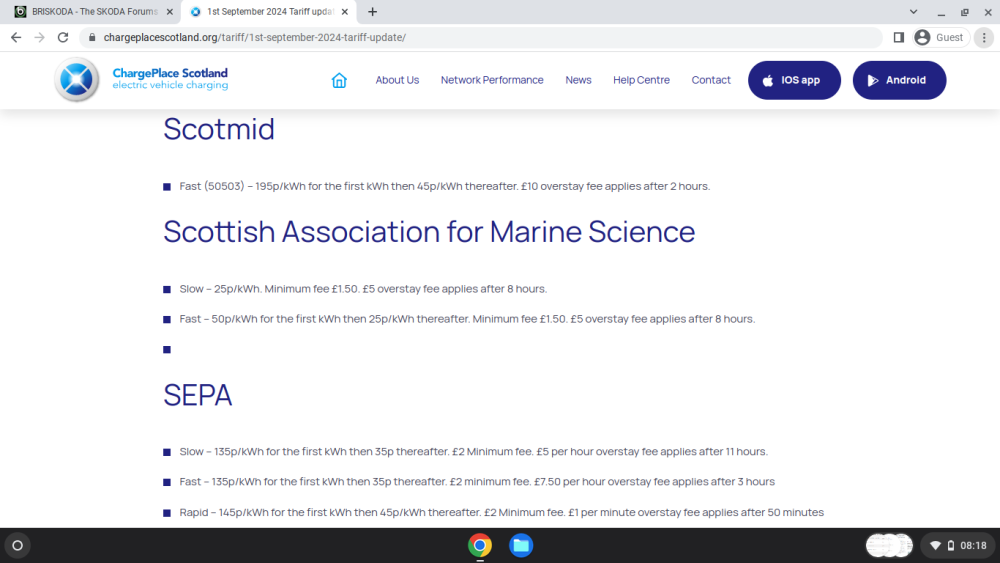
Task: Close the Tariff update tab
Action: click(344, 11)
